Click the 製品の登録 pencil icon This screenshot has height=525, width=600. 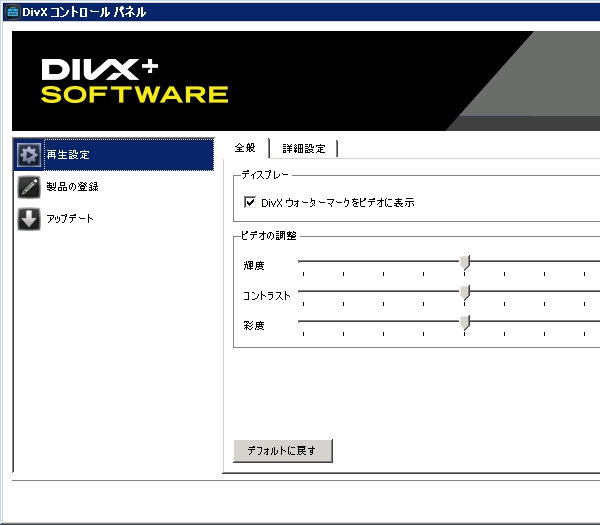(x=29, y=187)
